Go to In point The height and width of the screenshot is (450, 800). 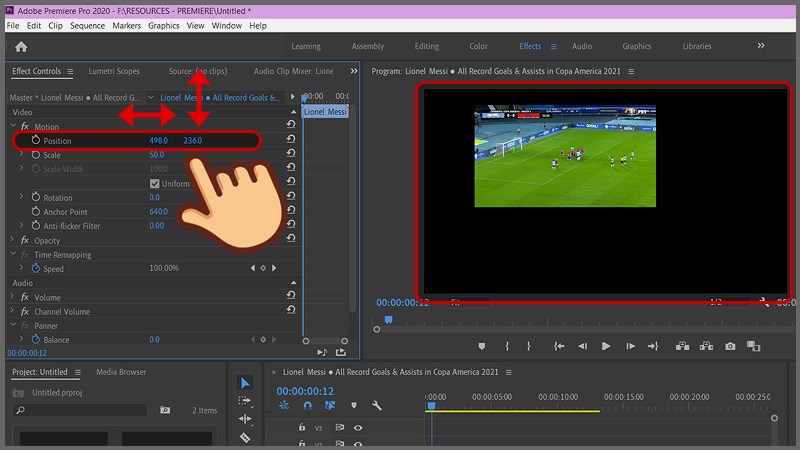[x=559, y=346]
